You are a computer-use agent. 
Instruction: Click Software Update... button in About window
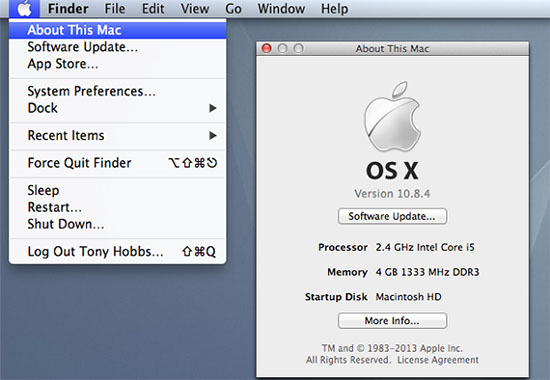pyautogui.click(x=392, y=216)
